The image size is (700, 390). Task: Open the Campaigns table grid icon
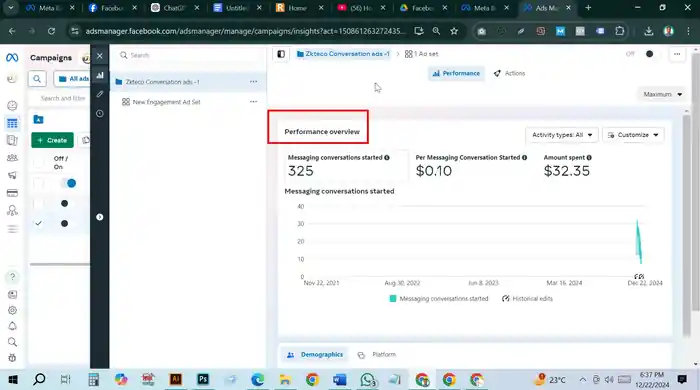12,123
